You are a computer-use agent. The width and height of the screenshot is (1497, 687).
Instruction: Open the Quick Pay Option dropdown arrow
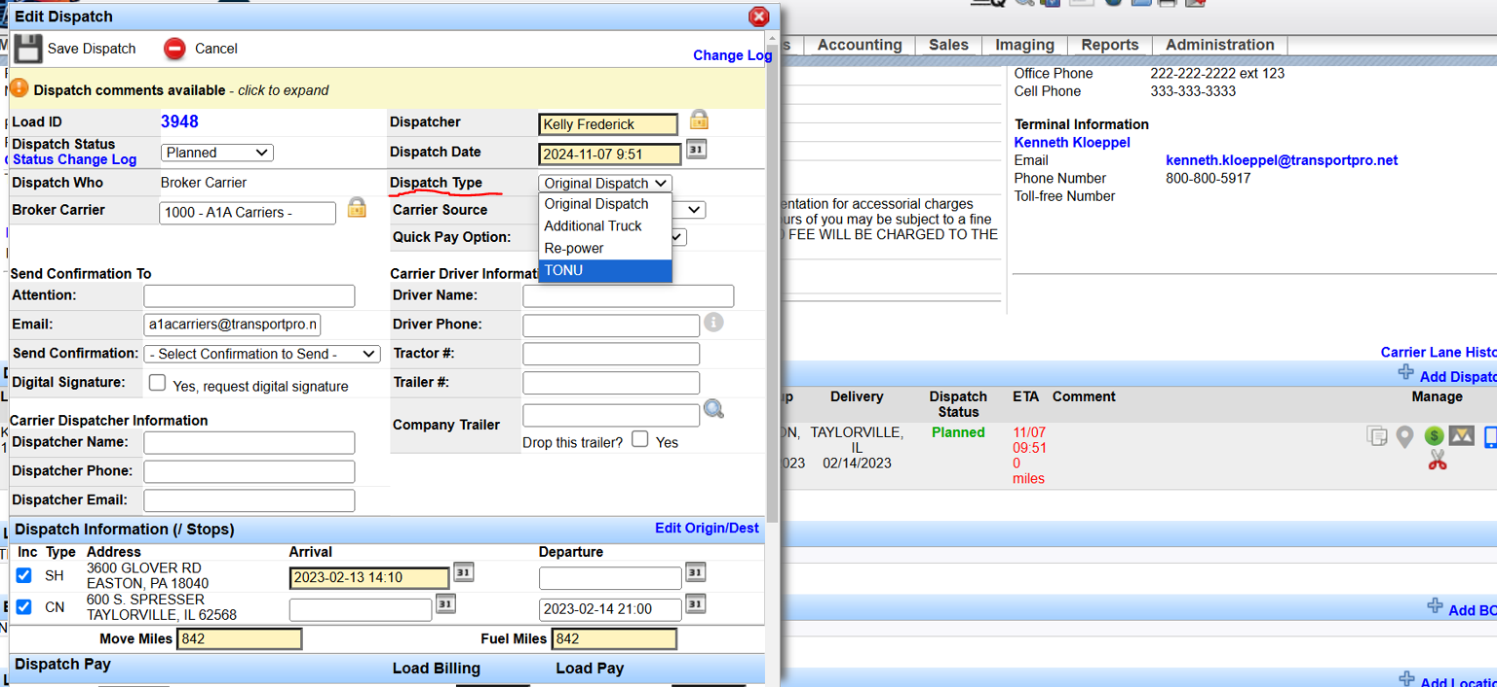point(679,237)
